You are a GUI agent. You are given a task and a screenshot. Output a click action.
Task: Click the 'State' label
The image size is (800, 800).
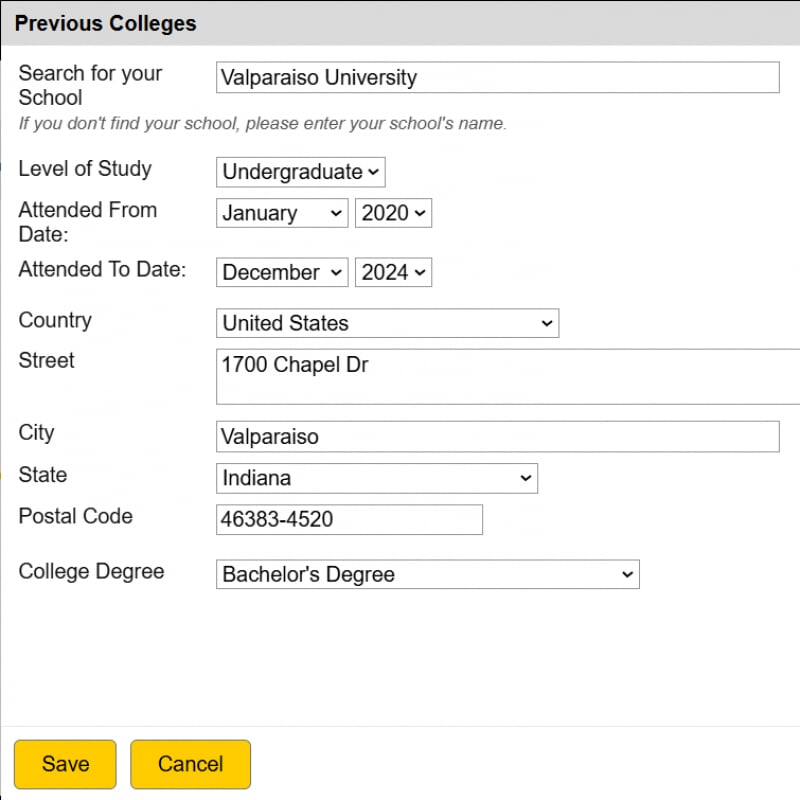click(43, 474)
